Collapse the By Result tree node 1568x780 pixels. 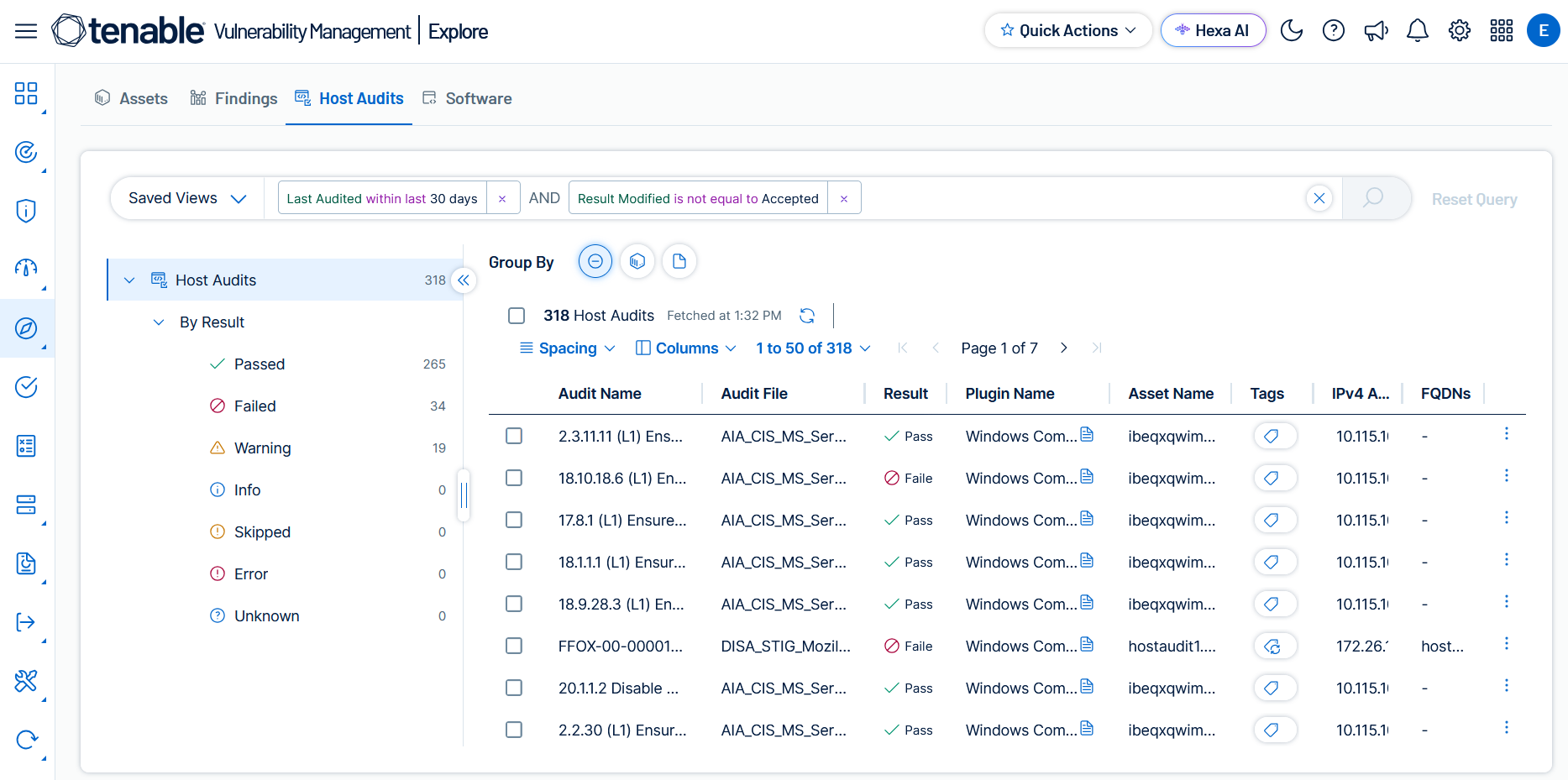159,322
